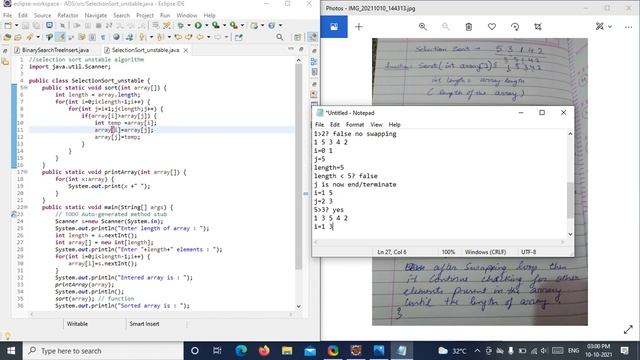Image resolution: width=640 pixels, height=360 pixels.
Task: Open the Eclipse Navigate menu
Action: (96, 16)
